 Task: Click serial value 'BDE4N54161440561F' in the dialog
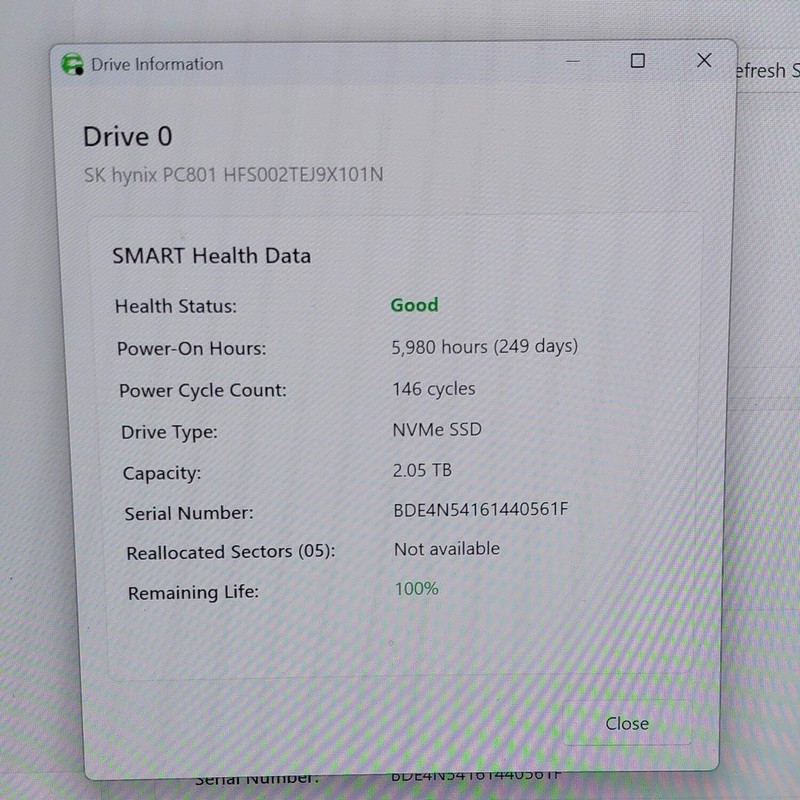tap(481, 509)
